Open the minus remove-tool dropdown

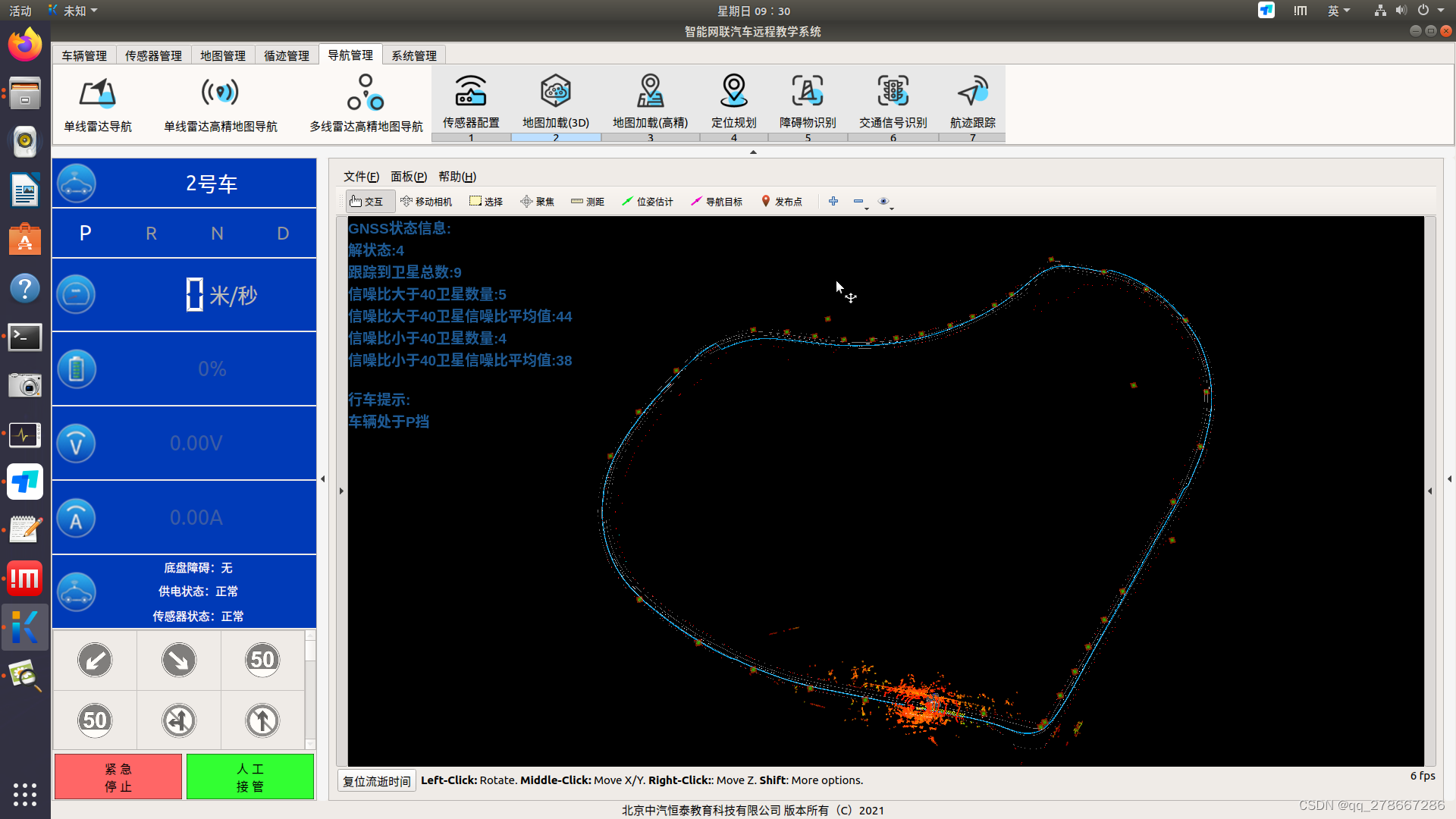click(861, 202)
